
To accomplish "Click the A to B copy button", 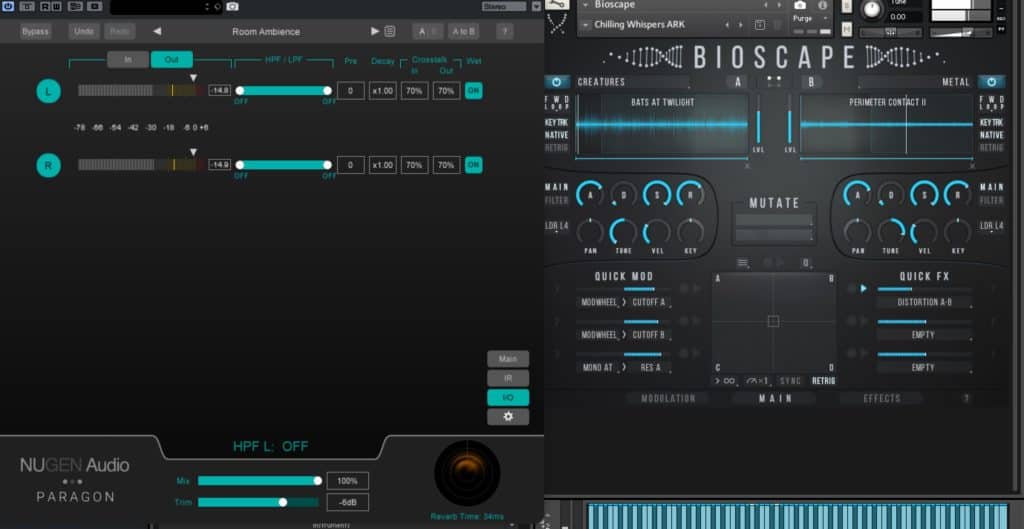I will click(x=463, y=31).
